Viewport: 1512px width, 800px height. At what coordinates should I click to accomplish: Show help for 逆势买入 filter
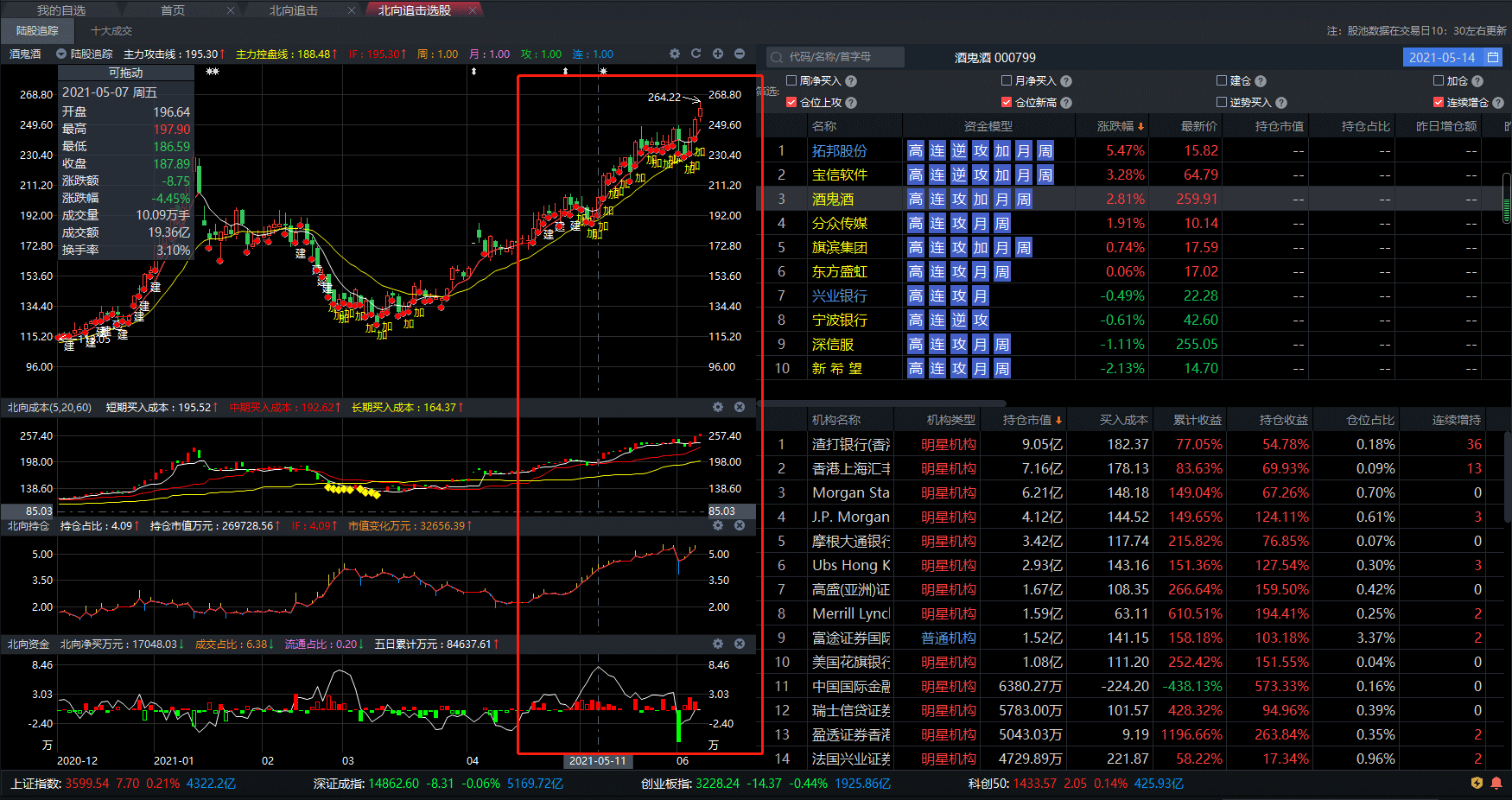coord(1281,103)
